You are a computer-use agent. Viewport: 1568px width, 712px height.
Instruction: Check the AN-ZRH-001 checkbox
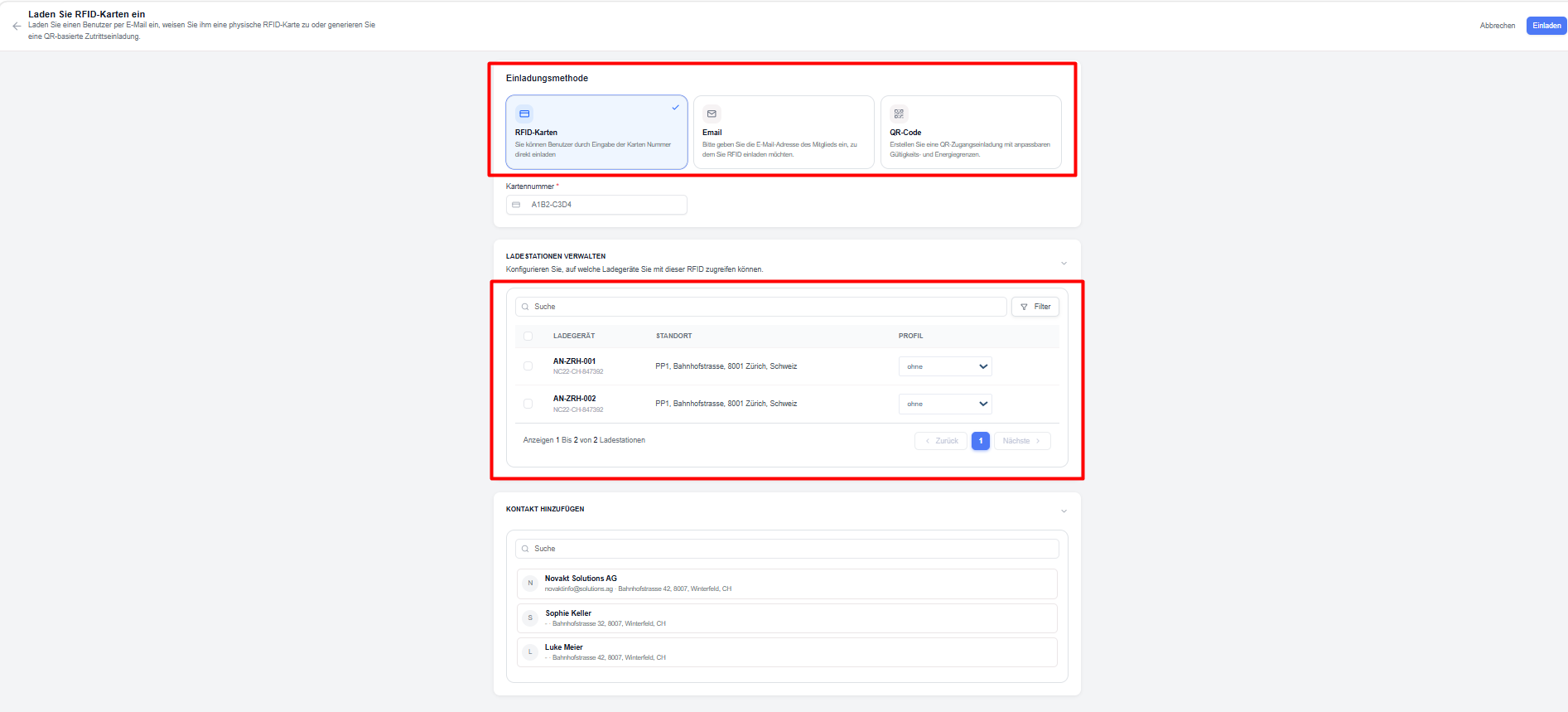click(x=528, y=366)
